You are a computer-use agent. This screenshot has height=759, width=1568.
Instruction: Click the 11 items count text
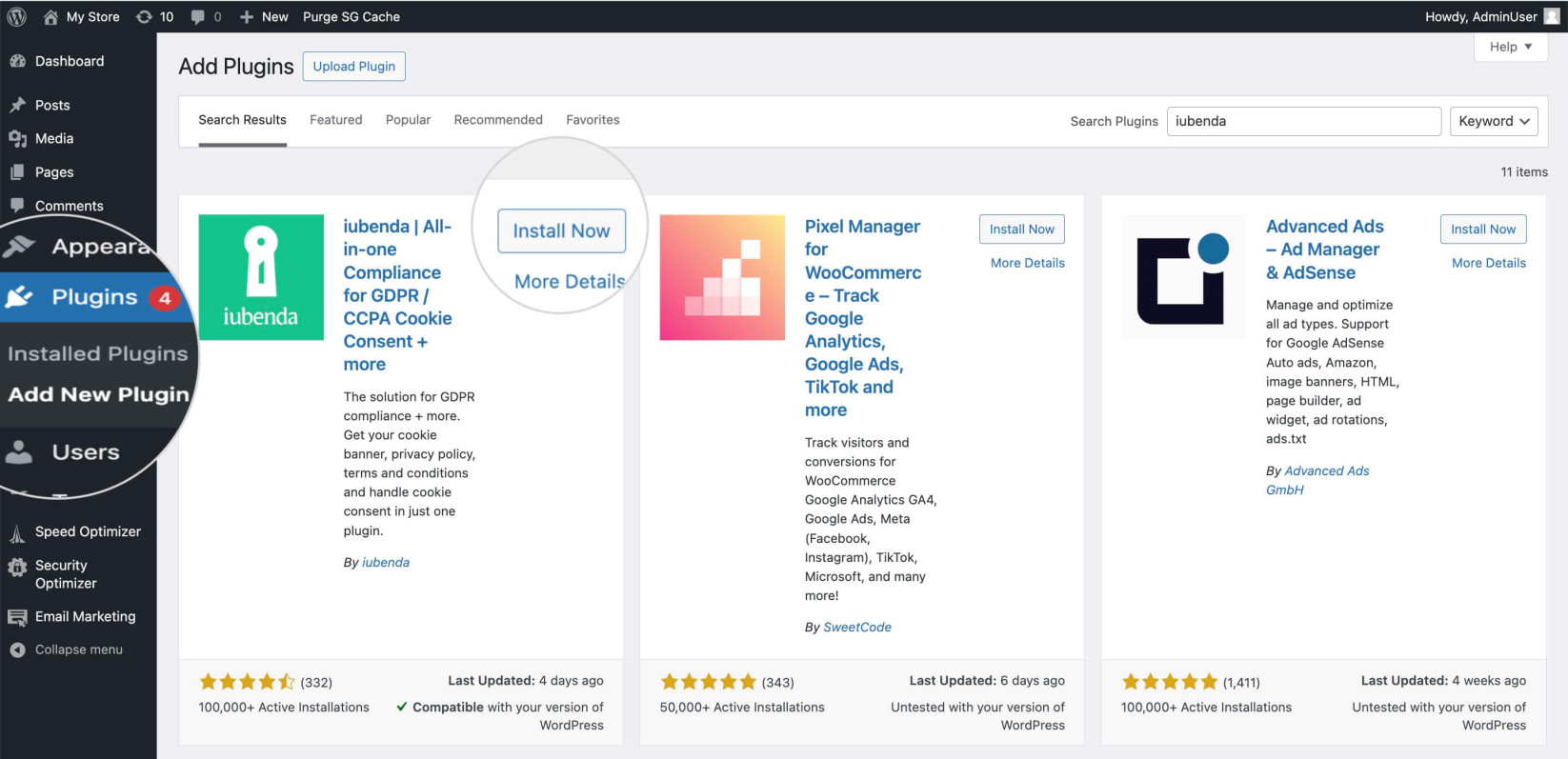[x=1524, y=172]
